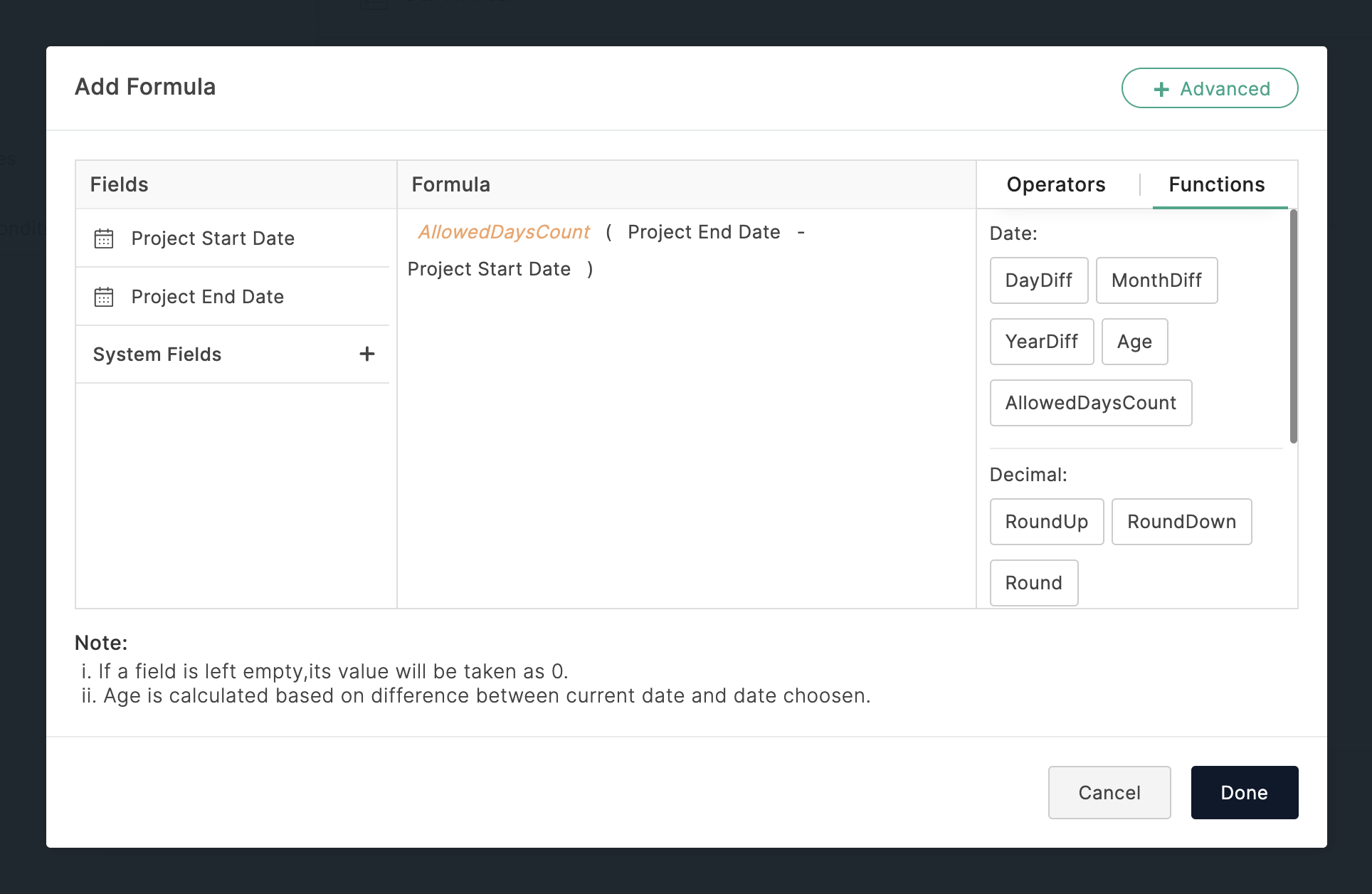This screenshot has height=894, width=1372.
Task: Cancel the Add Formula dialog
Action: pyautogui.click(x=1109, y=792)
